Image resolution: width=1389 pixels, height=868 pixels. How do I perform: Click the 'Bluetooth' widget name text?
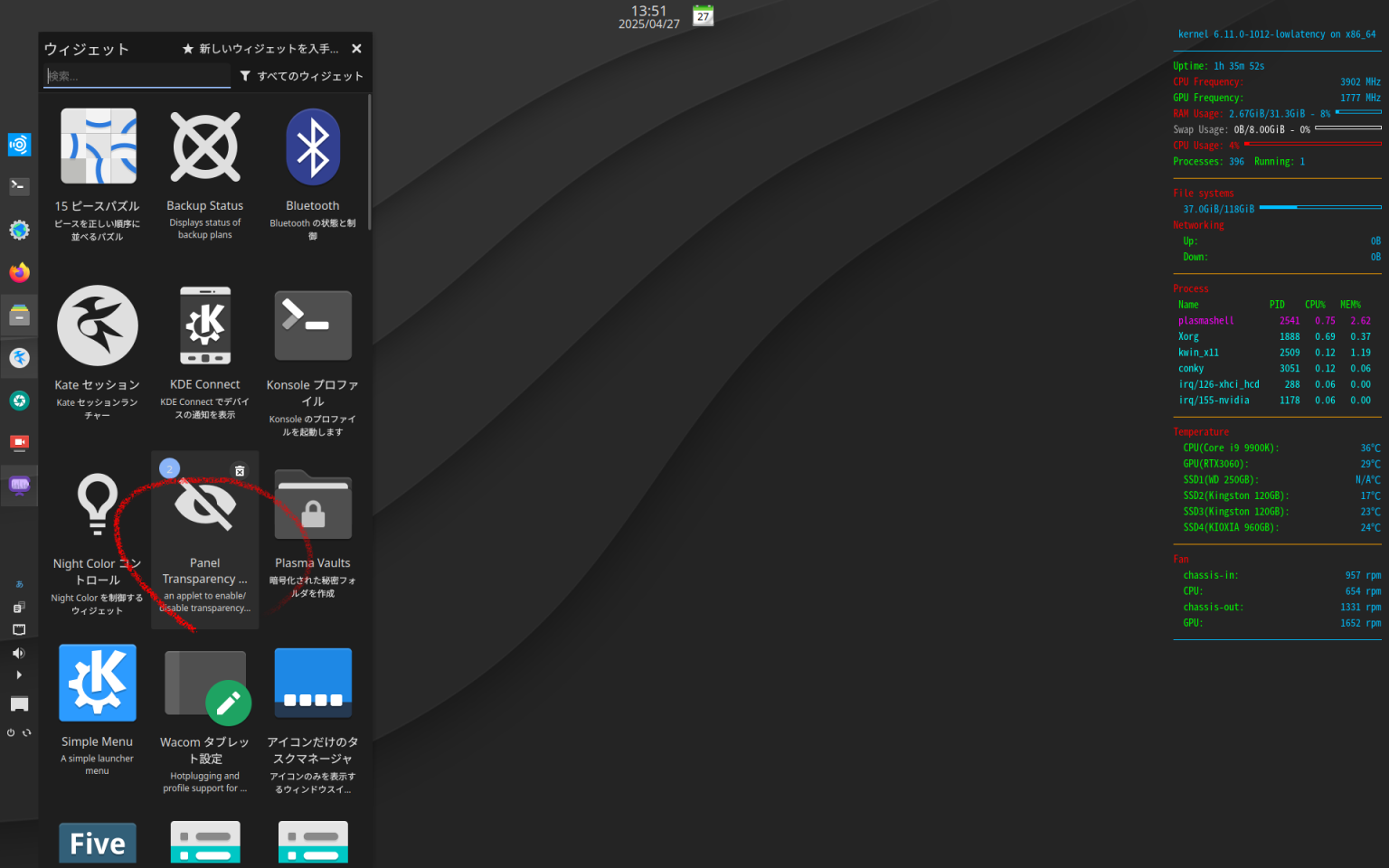pyautogui.click(x=313, y=206)
